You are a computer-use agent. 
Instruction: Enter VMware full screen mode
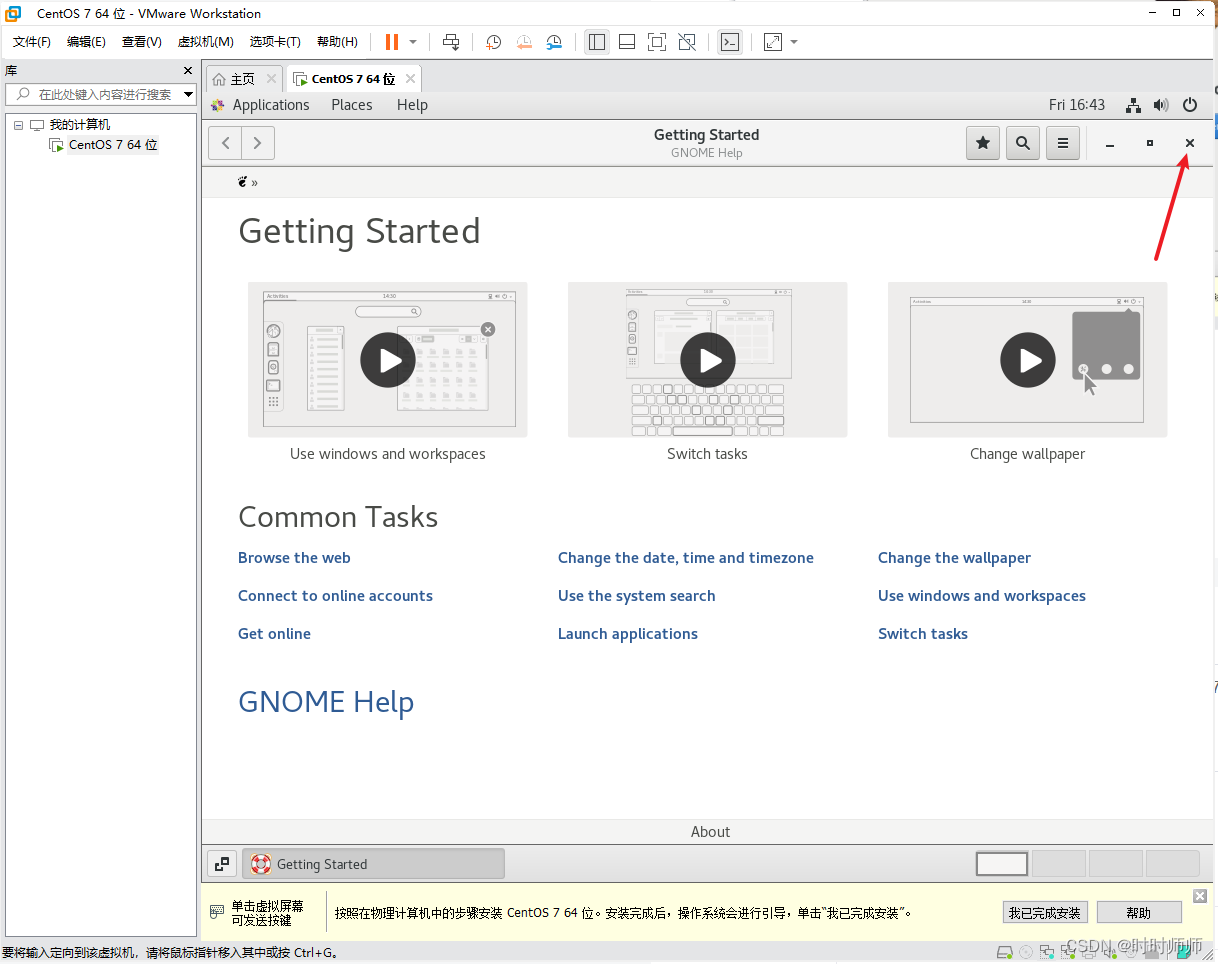pyautogui.click(x=657, y=42)
